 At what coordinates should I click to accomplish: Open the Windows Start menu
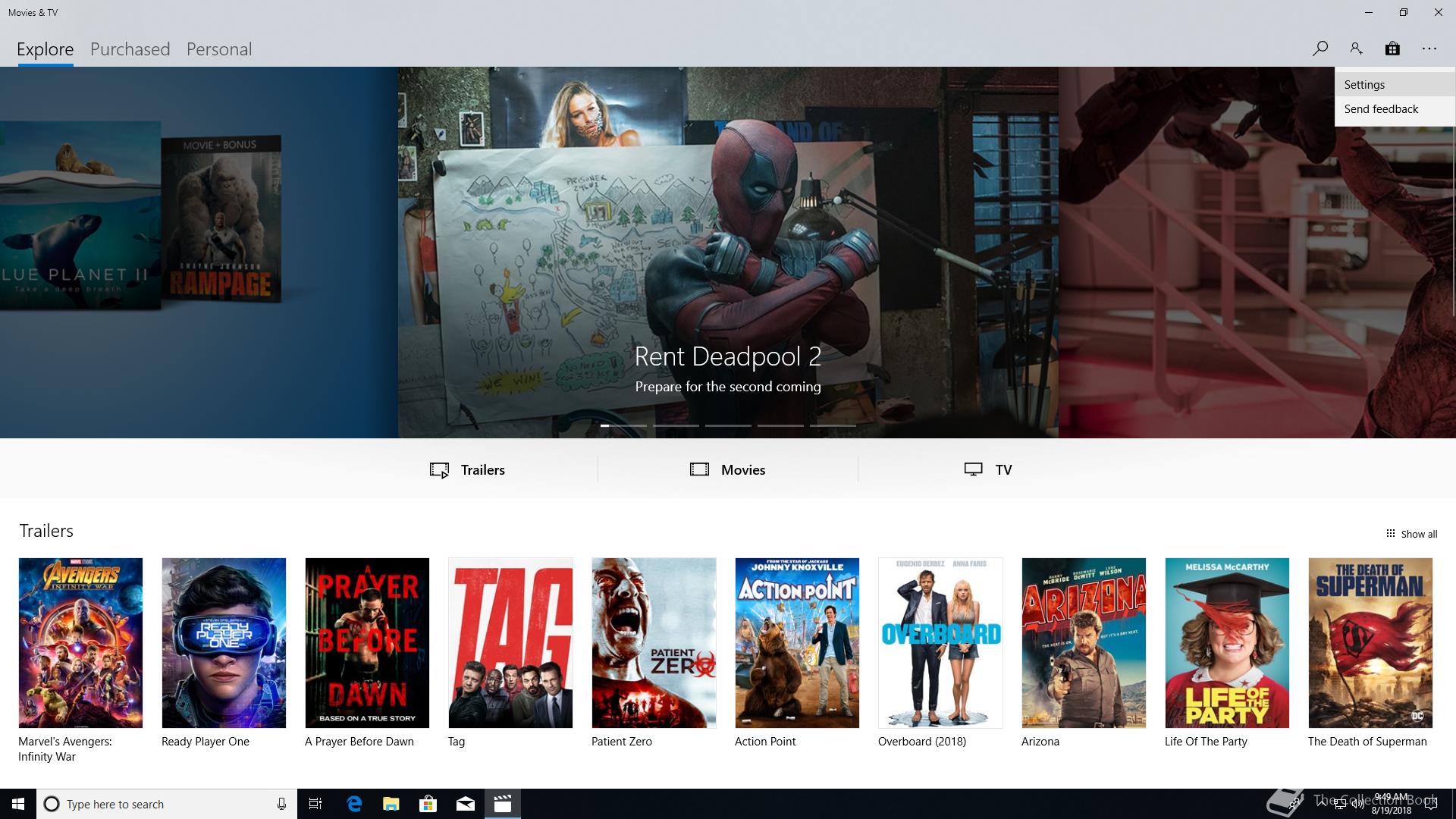18,804
